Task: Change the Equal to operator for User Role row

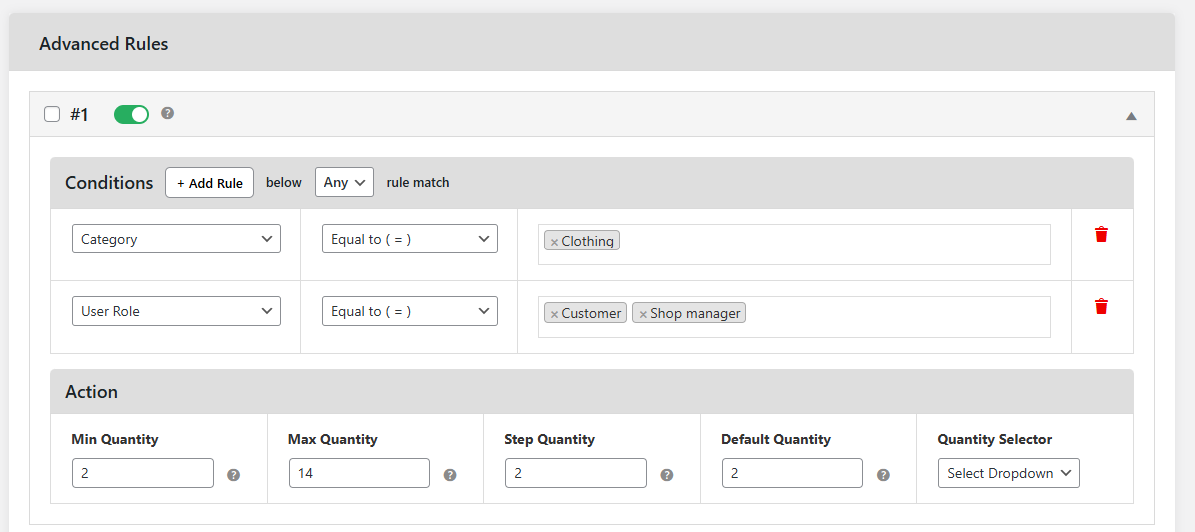Action: click(410, 311)
